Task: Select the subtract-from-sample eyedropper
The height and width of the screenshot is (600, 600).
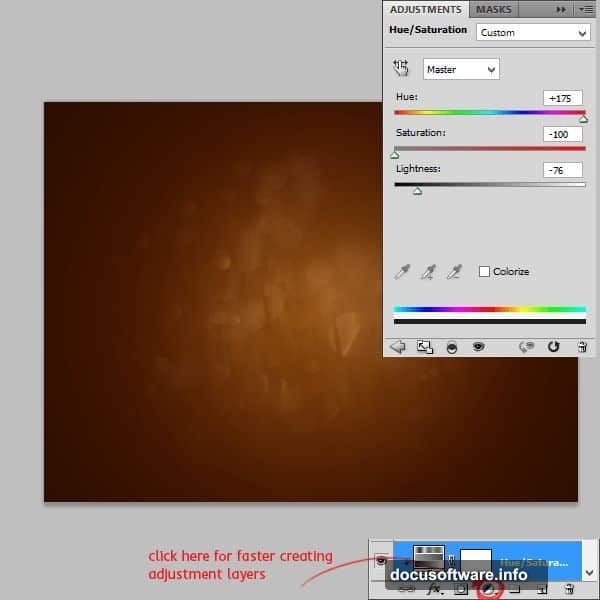Action: [x=454, y=272]
